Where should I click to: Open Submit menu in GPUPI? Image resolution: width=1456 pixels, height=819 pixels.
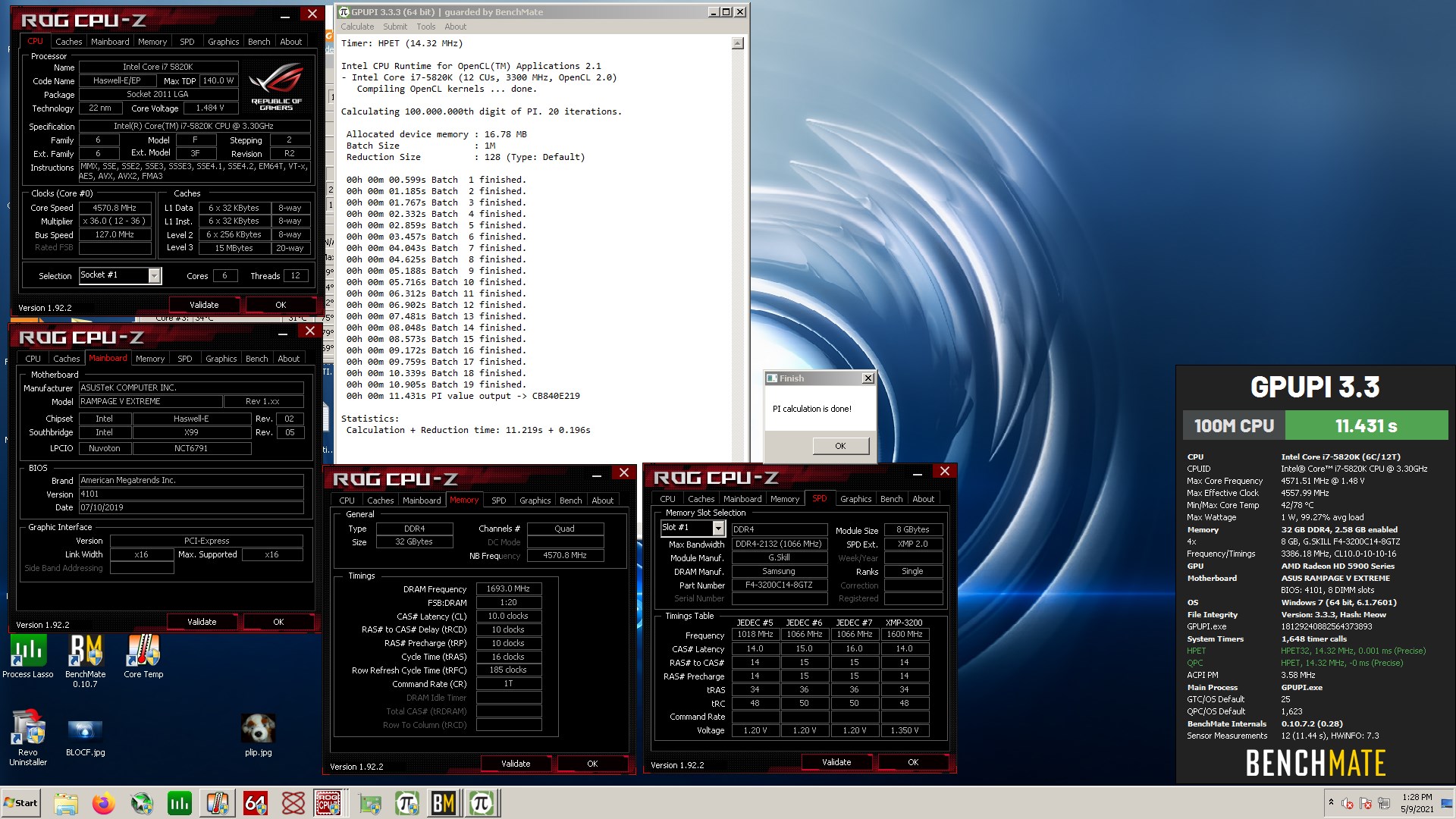click(x=395, y=27)
